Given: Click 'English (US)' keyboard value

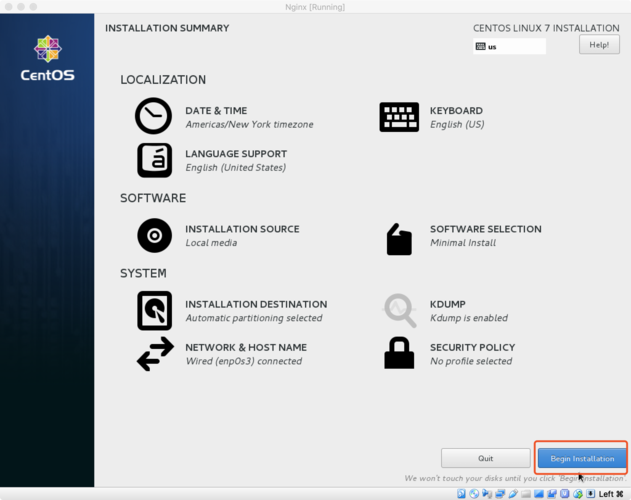Looking at the screenshot, I should coord(457,124).
